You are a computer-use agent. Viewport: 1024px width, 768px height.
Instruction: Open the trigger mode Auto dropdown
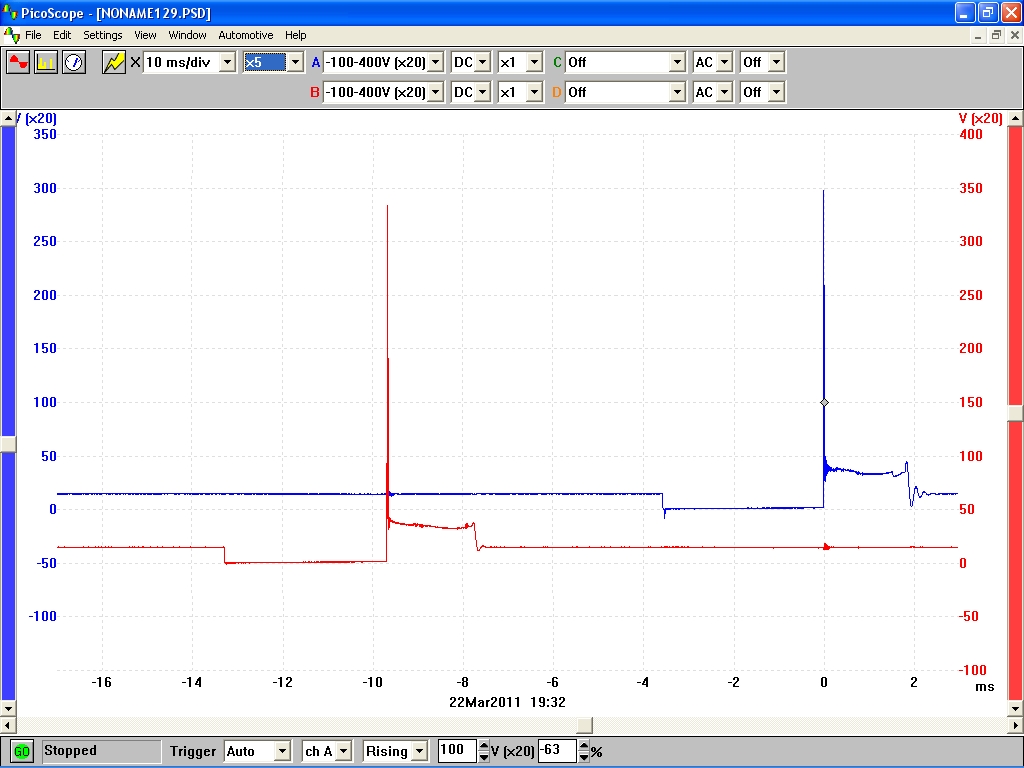pyautogui.click(x=282, y=751)
